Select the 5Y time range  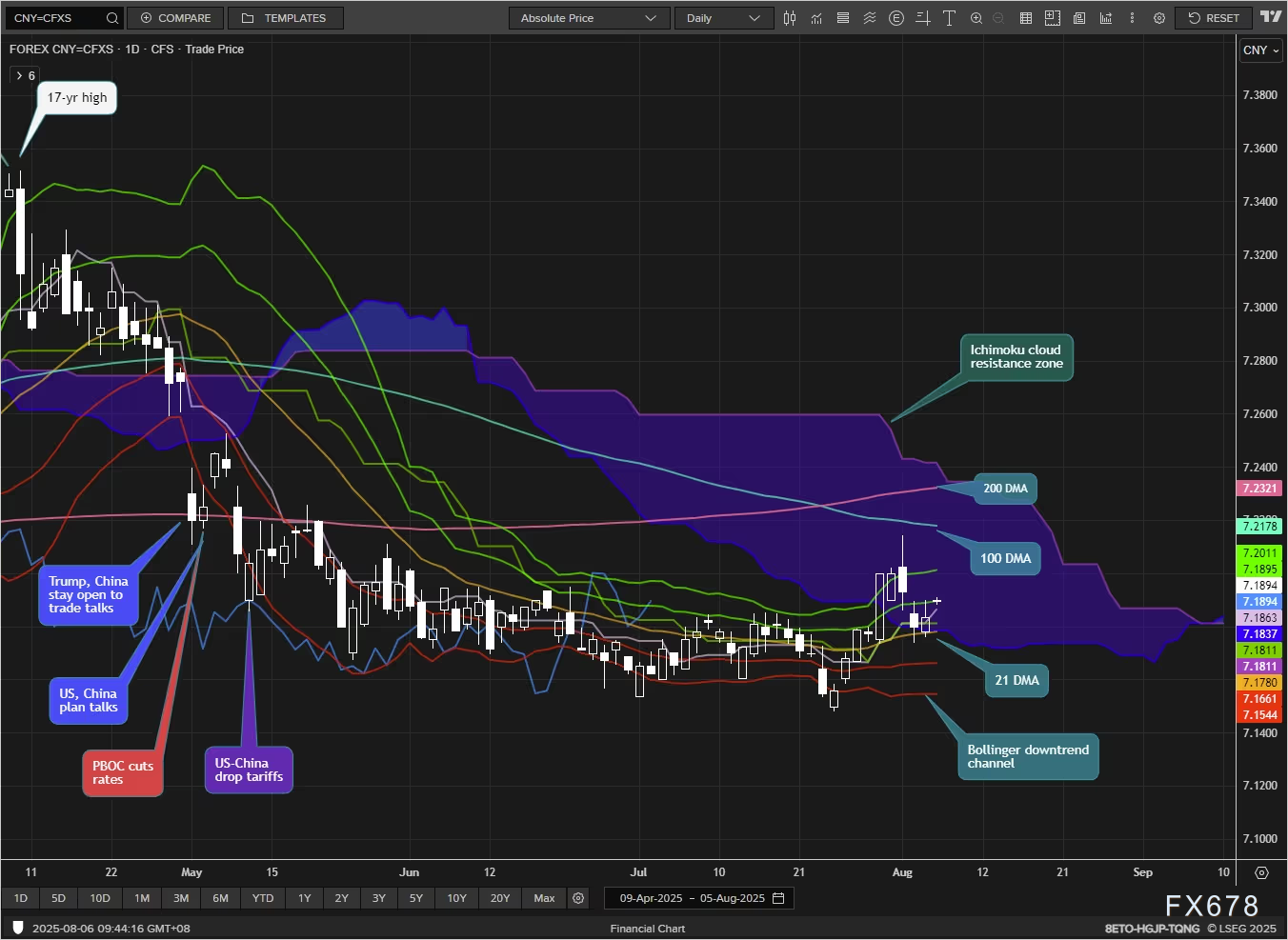pos(416,898)
